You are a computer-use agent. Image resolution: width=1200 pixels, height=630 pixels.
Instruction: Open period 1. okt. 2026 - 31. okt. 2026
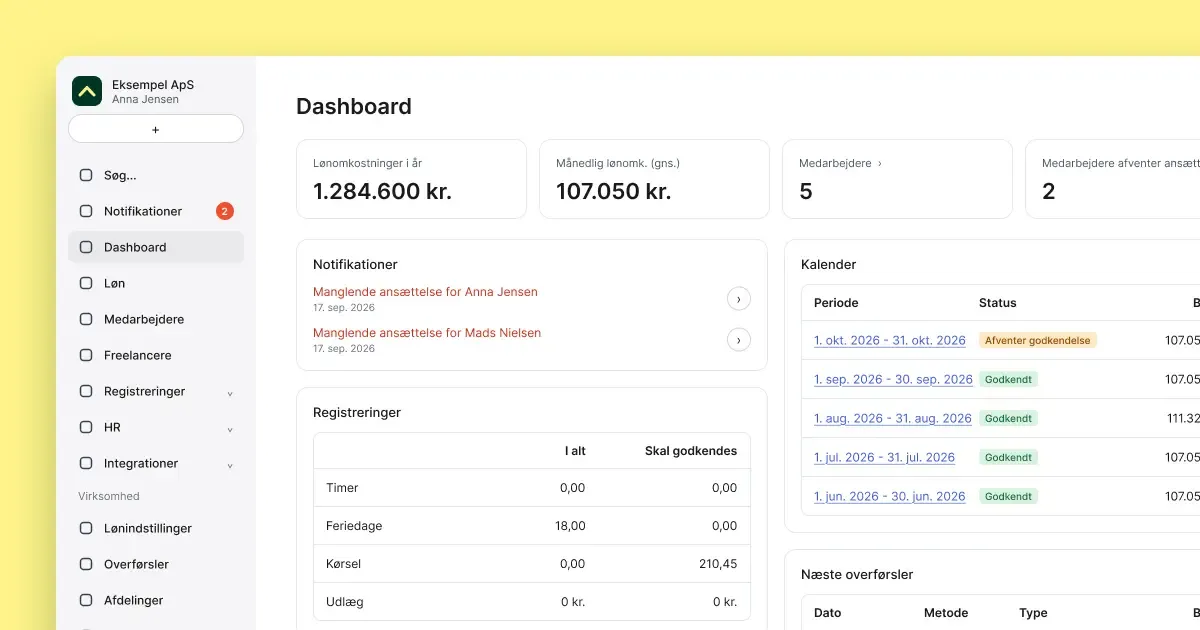click(x=890, y=340)
